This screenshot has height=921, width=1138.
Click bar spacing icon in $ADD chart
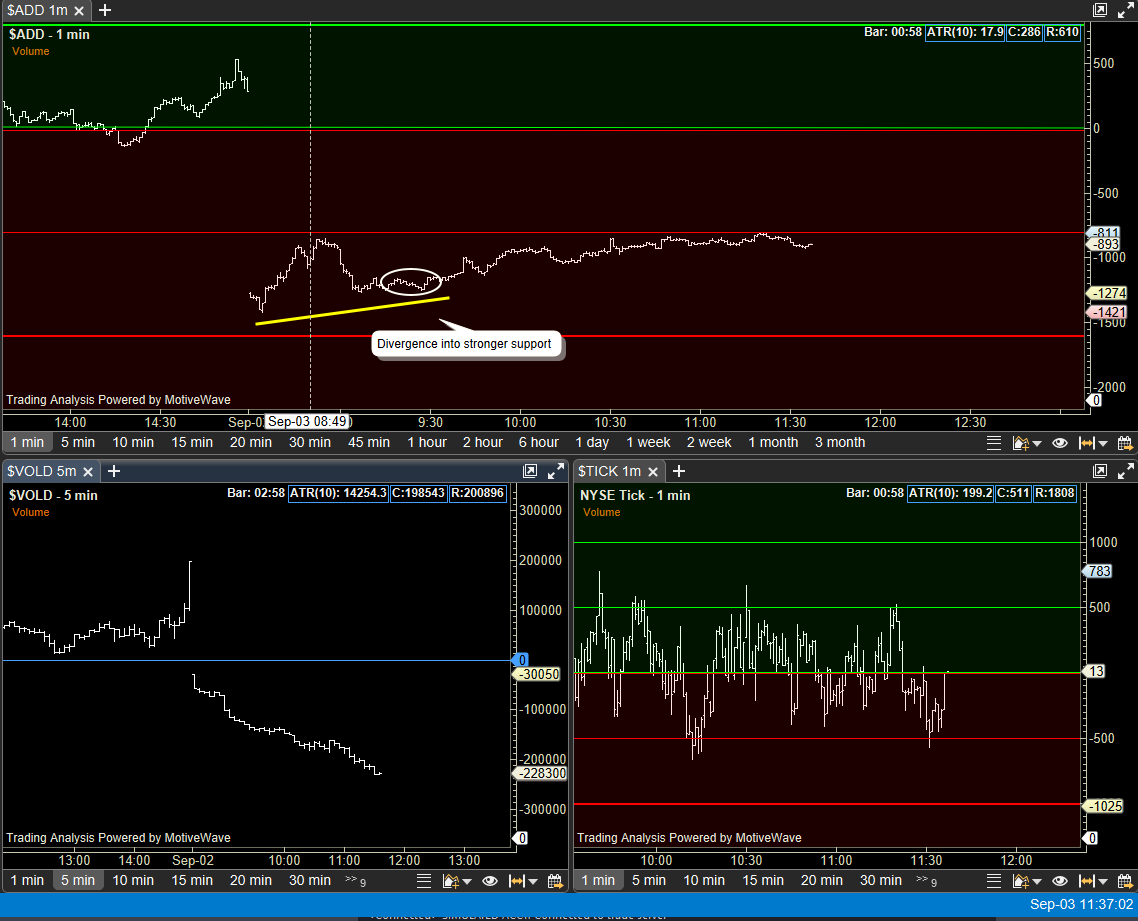(1086, 443)
